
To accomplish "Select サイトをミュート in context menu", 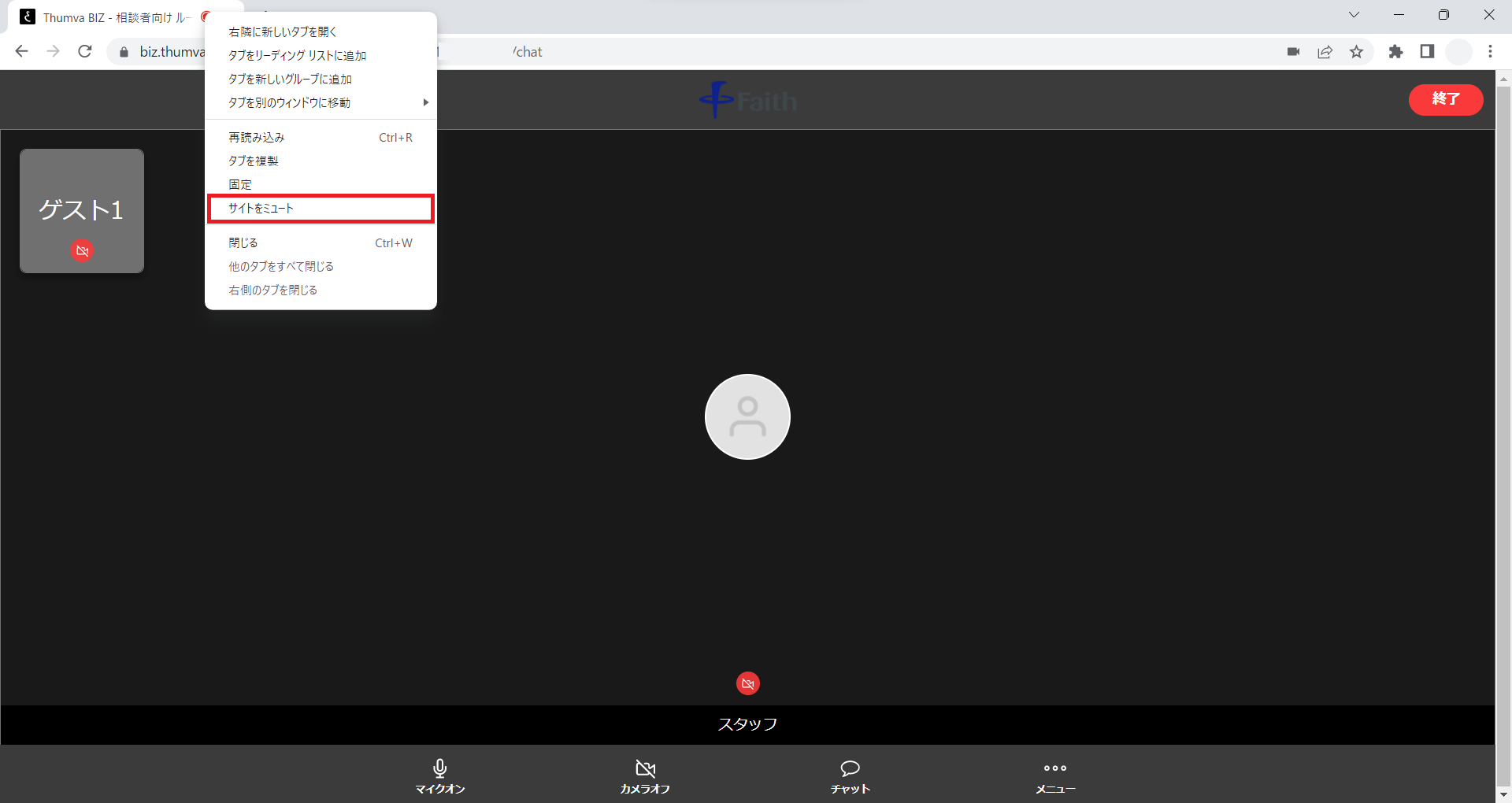I will pyautogui.click(x=320, y=209).
